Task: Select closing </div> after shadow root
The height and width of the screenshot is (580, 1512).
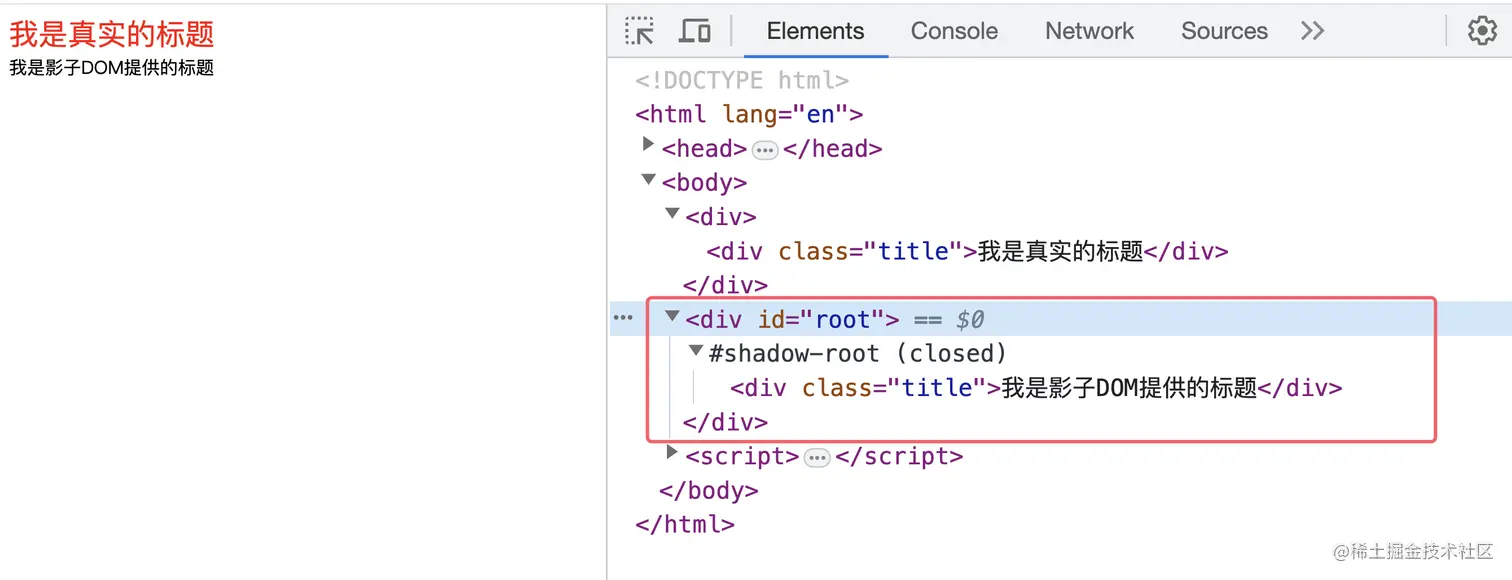Action: click(x=725, y=421)
